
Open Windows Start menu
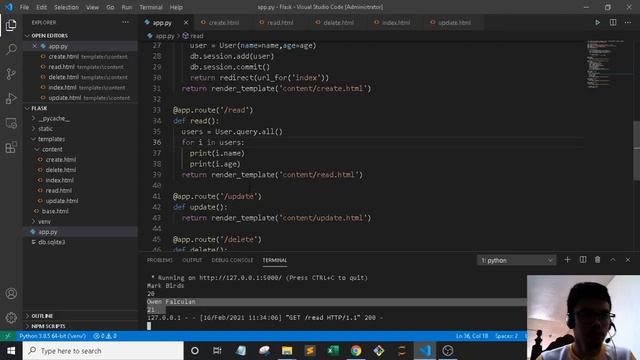click(11, 351)
